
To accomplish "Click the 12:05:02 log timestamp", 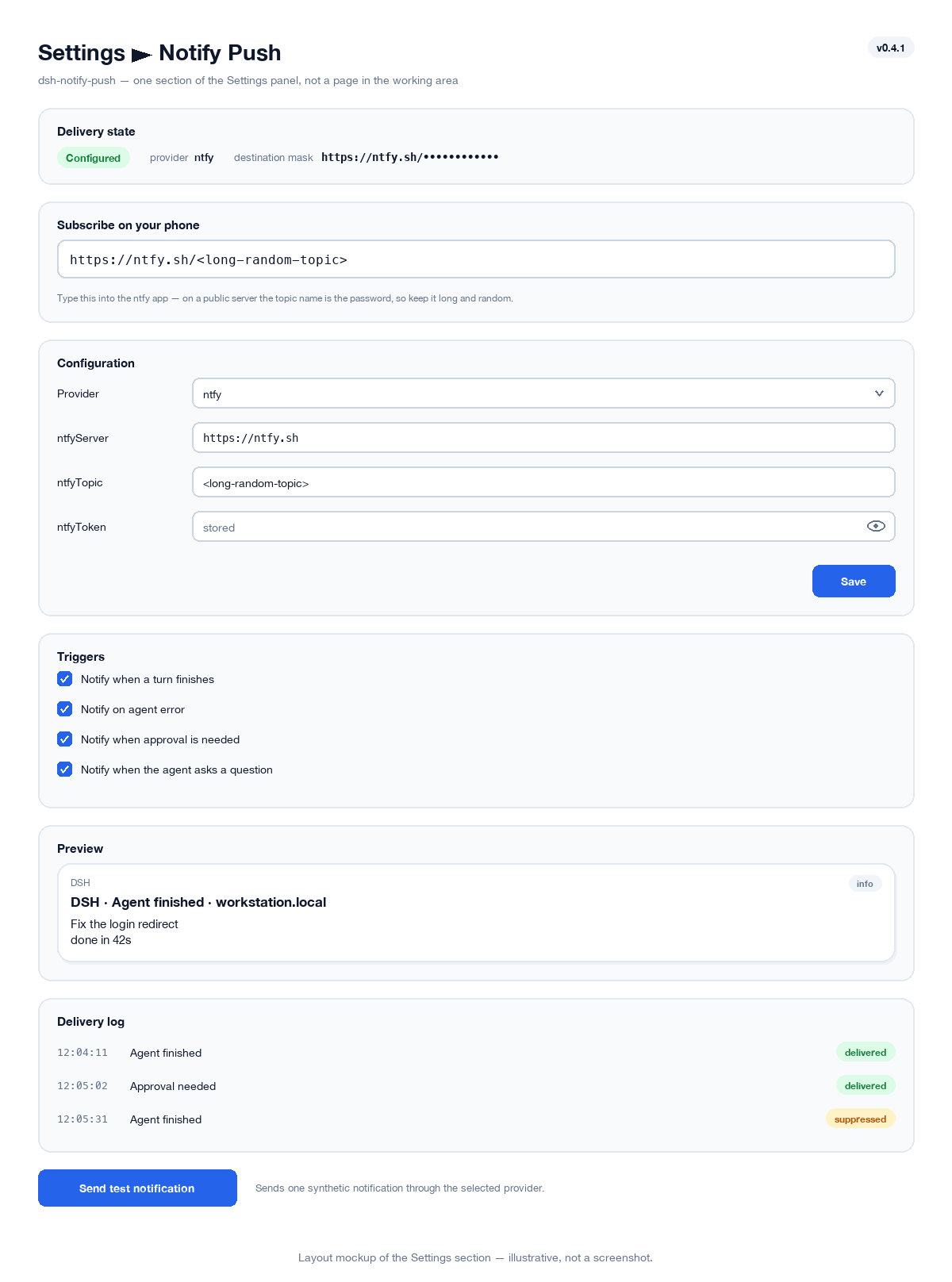I will coord(83,1086).
